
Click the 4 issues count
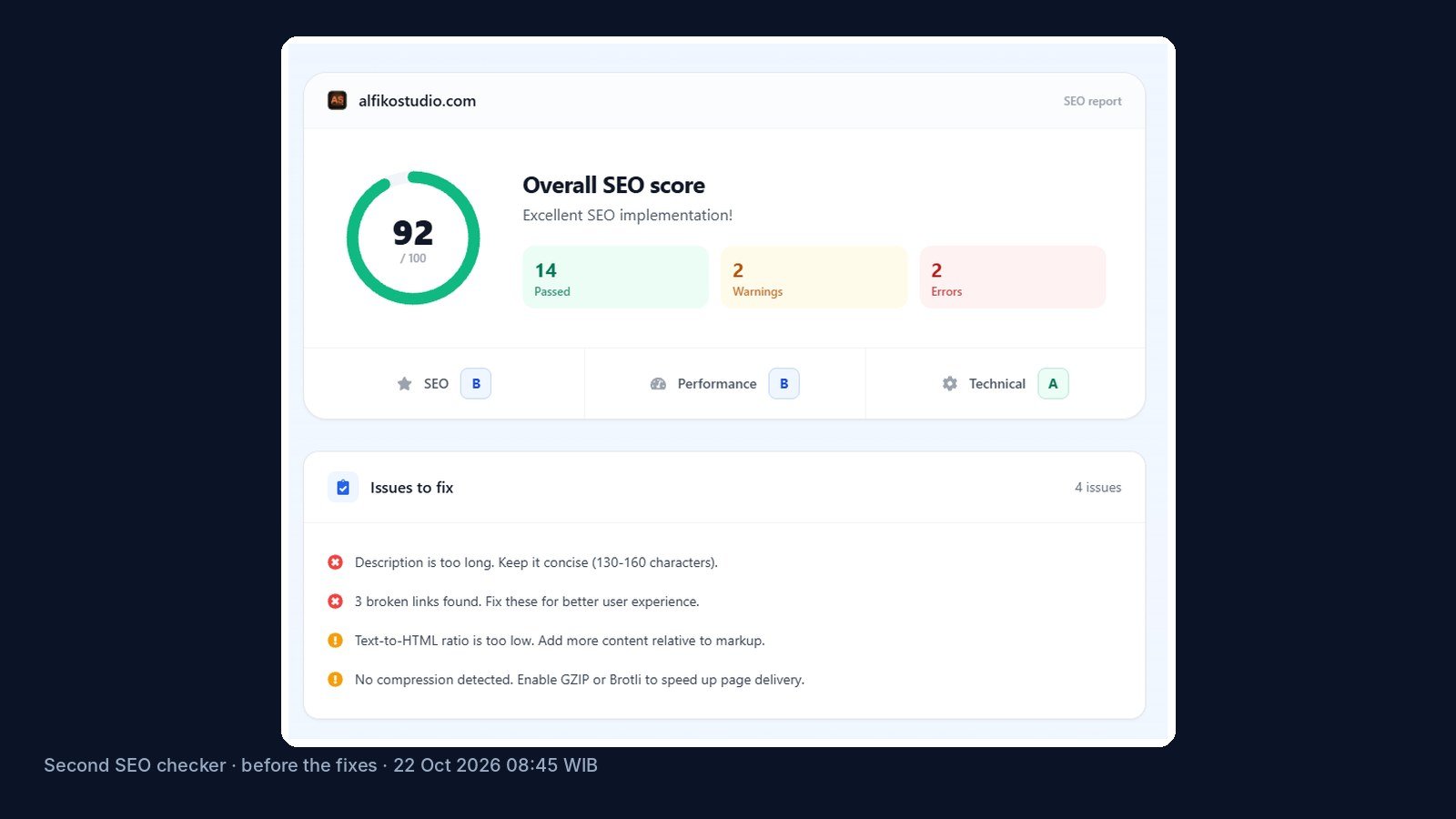[1097, 488]
